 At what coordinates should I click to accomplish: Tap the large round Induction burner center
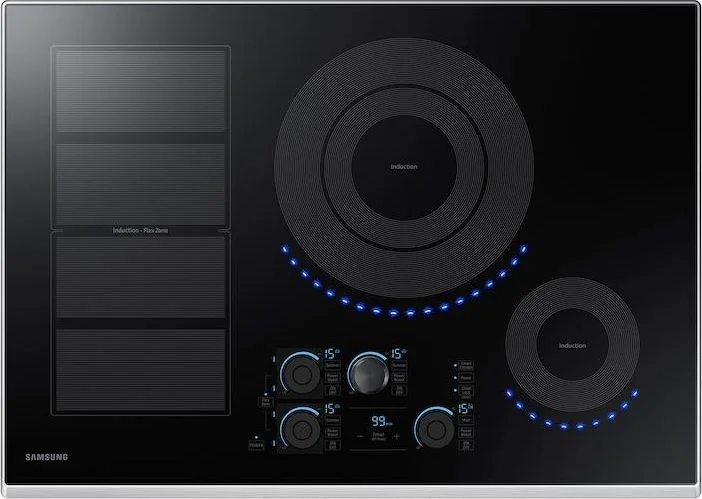coord(404,166)
